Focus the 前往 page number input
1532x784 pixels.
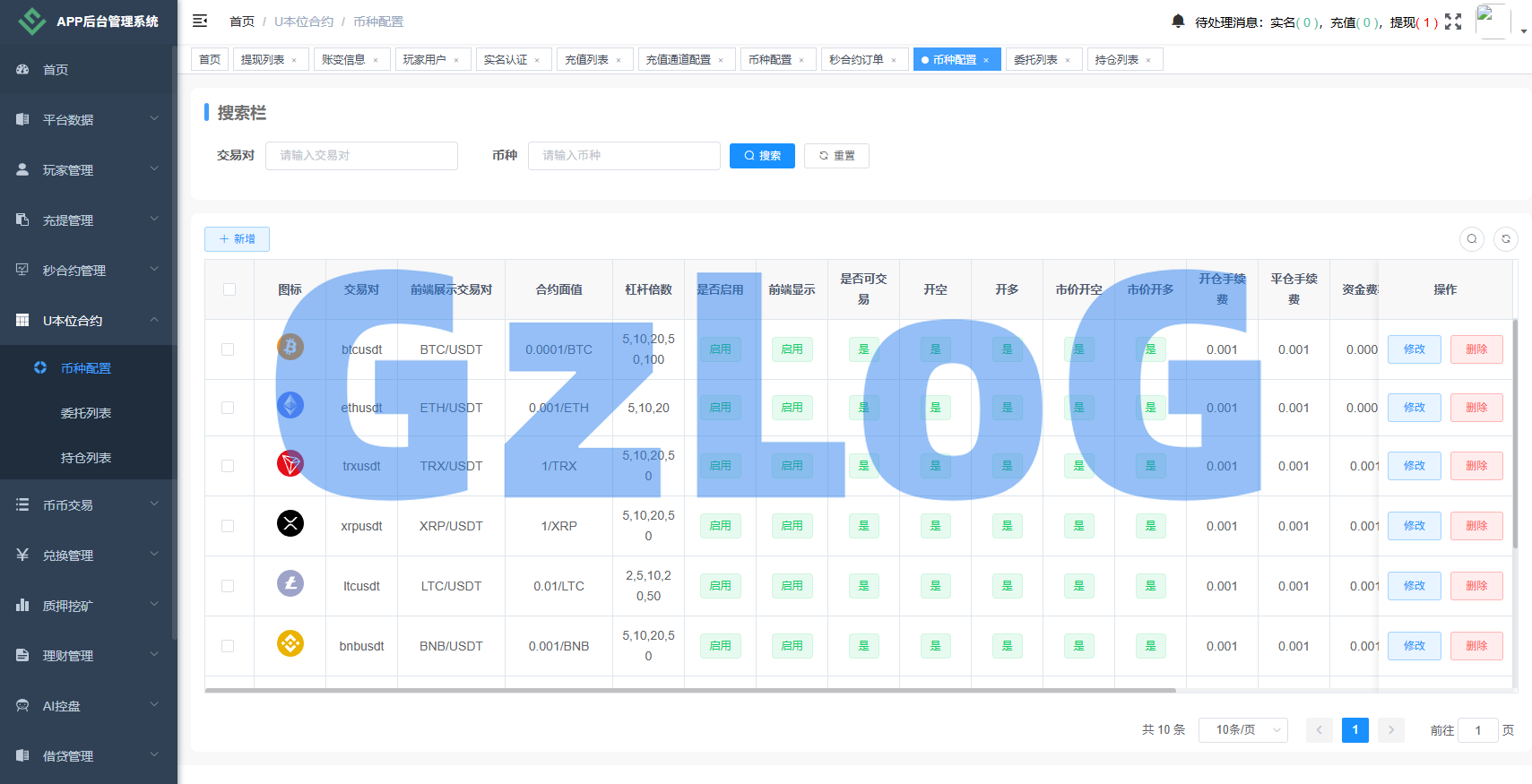[x=1478, y=730]
